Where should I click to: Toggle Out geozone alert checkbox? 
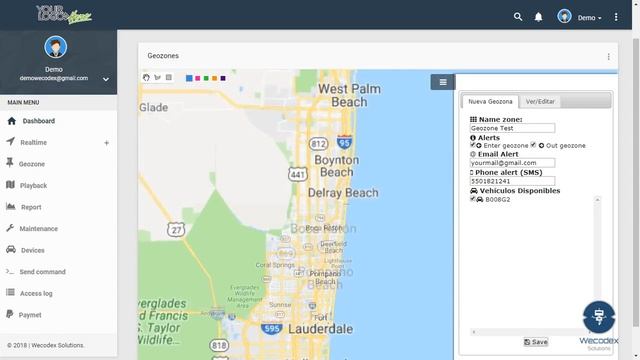click(x=533, y=145)
